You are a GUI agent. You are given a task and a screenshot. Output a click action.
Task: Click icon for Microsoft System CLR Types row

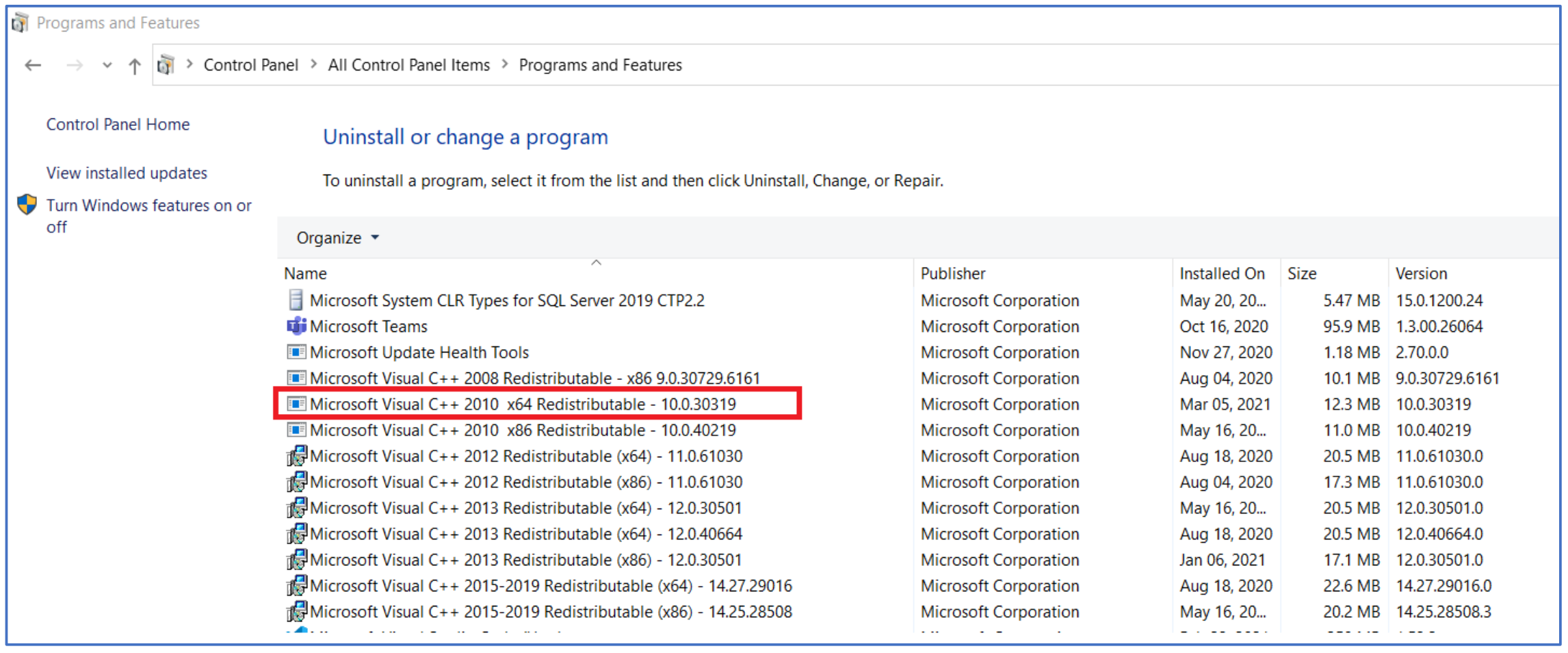click(x=296, y=300)
